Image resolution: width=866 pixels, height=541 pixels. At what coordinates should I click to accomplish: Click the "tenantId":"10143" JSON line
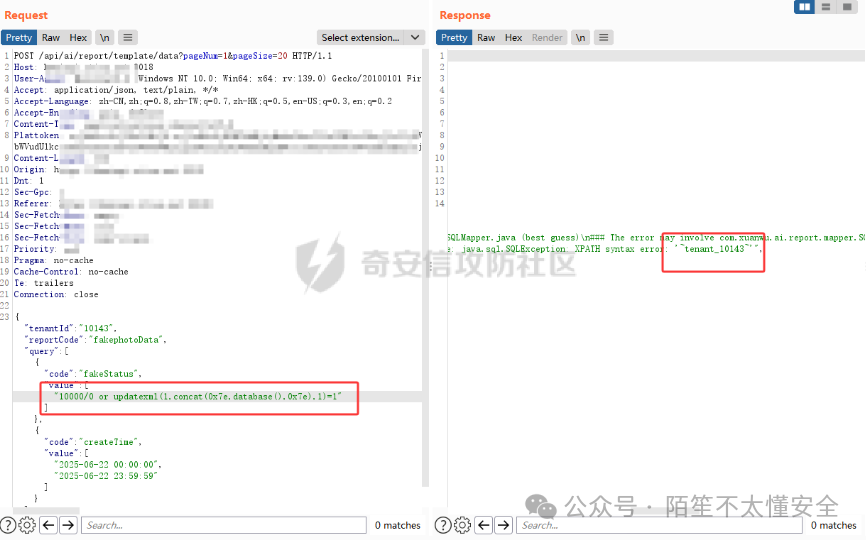(x=70, y=328)
